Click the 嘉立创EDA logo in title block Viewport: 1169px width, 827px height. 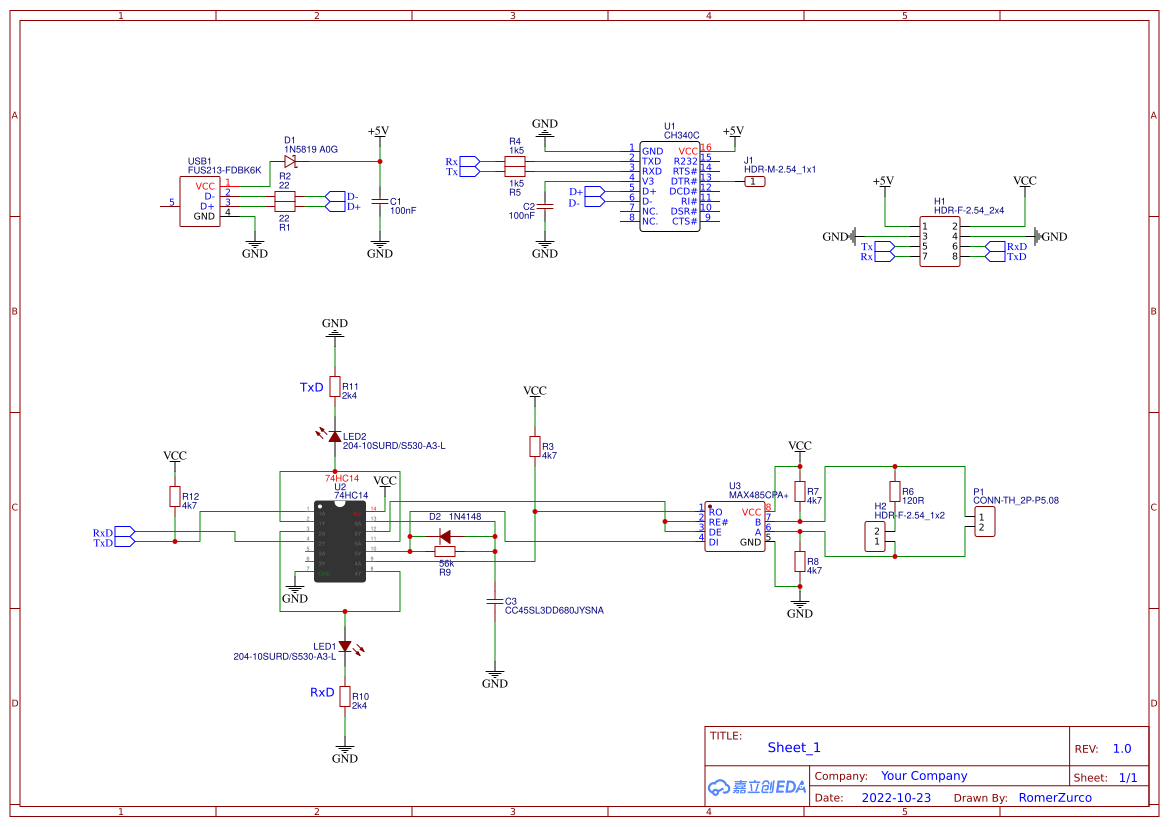(x=755, y=787)
